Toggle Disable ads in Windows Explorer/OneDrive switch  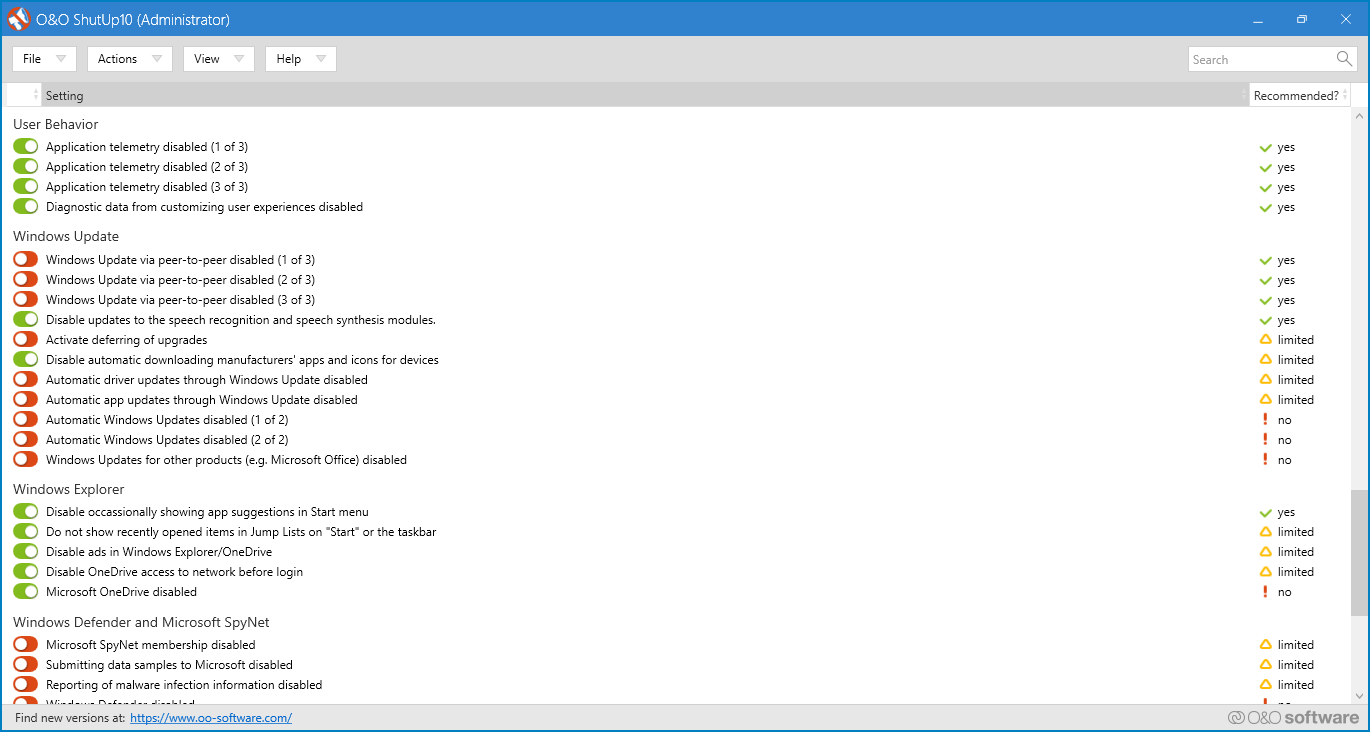click(x=26, y=552)
